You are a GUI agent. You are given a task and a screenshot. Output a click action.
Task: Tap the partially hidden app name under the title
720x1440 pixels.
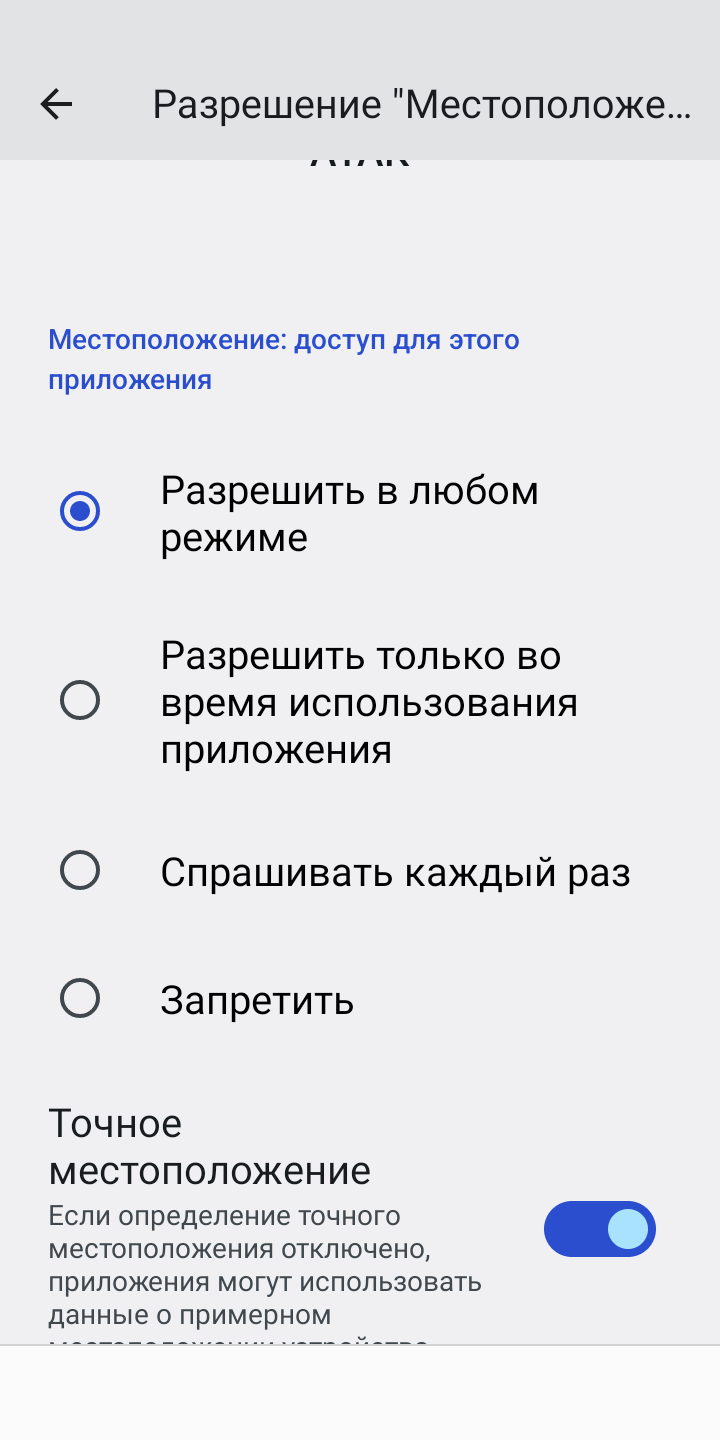tap(360, 167)
